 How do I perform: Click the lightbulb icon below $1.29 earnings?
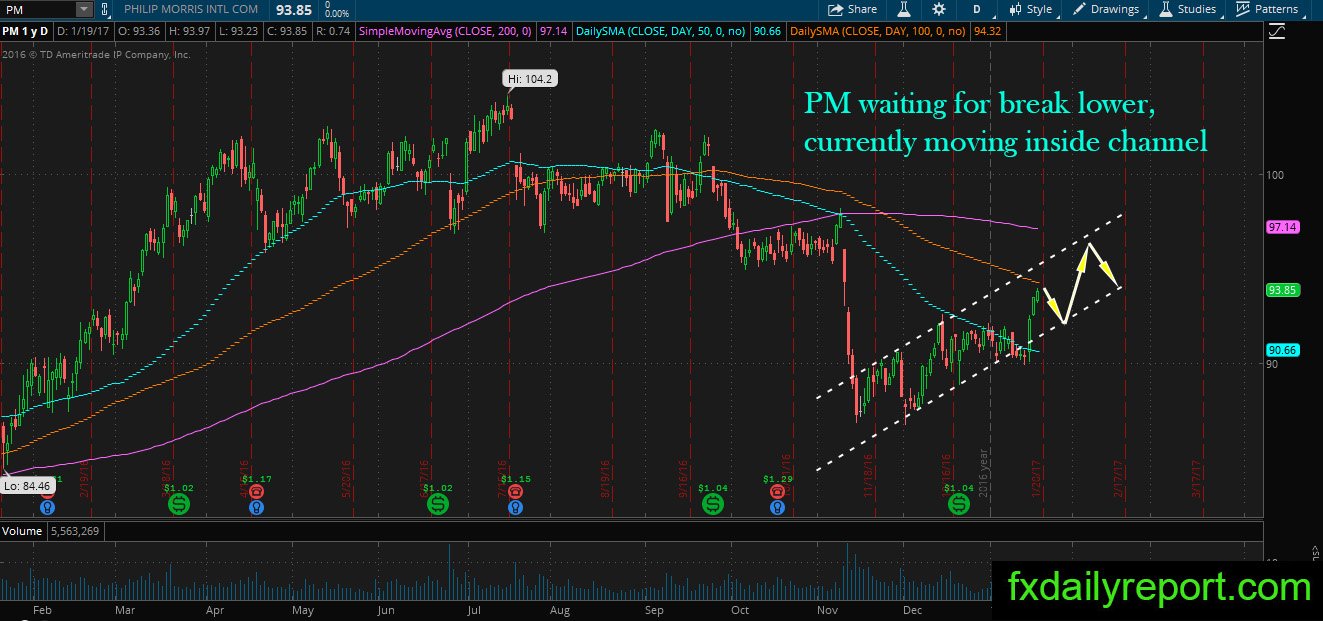pyautogui.click(x=776, y=508)
